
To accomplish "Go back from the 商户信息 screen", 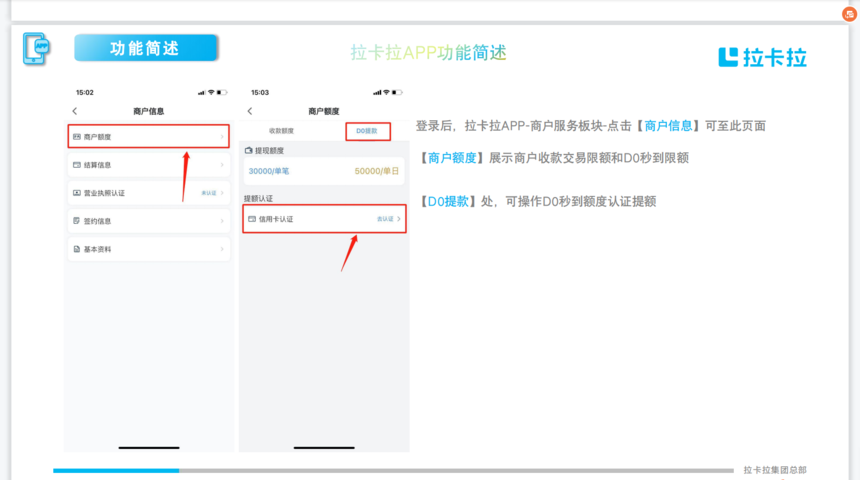I will tap(75, 111).
